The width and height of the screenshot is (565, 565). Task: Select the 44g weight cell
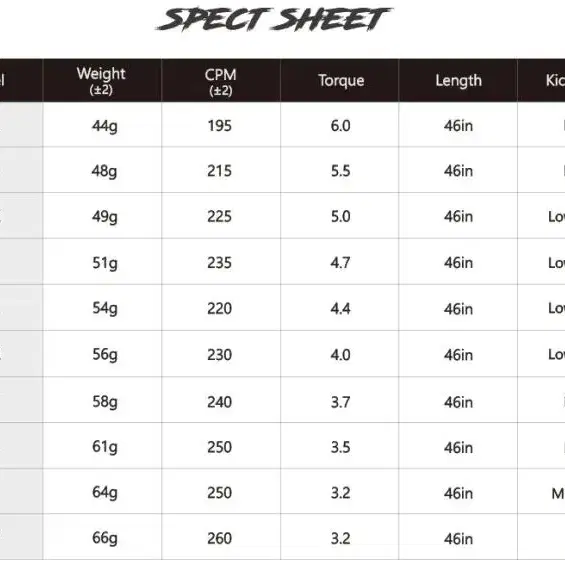(104, 126)
